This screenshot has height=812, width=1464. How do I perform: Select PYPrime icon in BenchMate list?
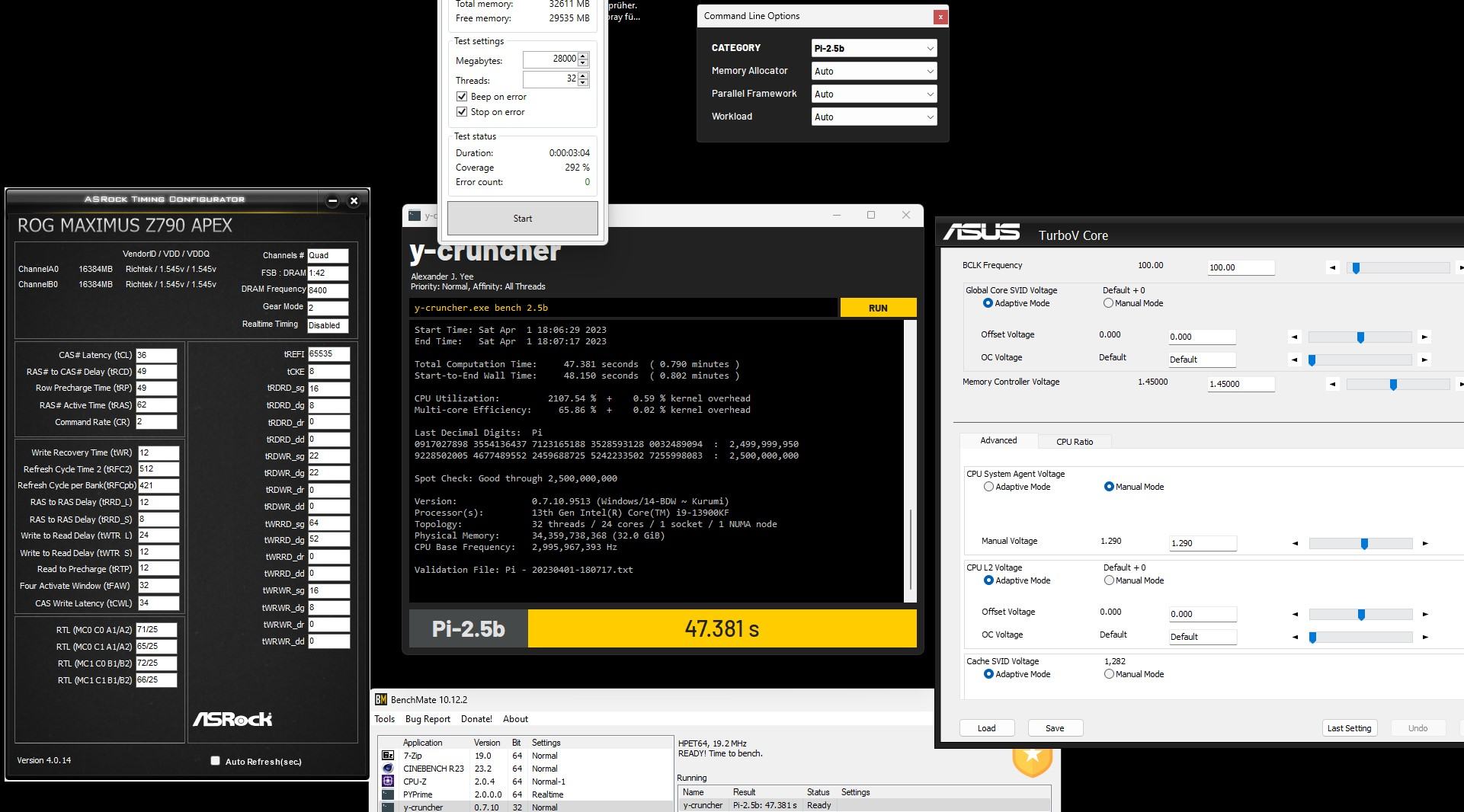[x=388, y=794]
